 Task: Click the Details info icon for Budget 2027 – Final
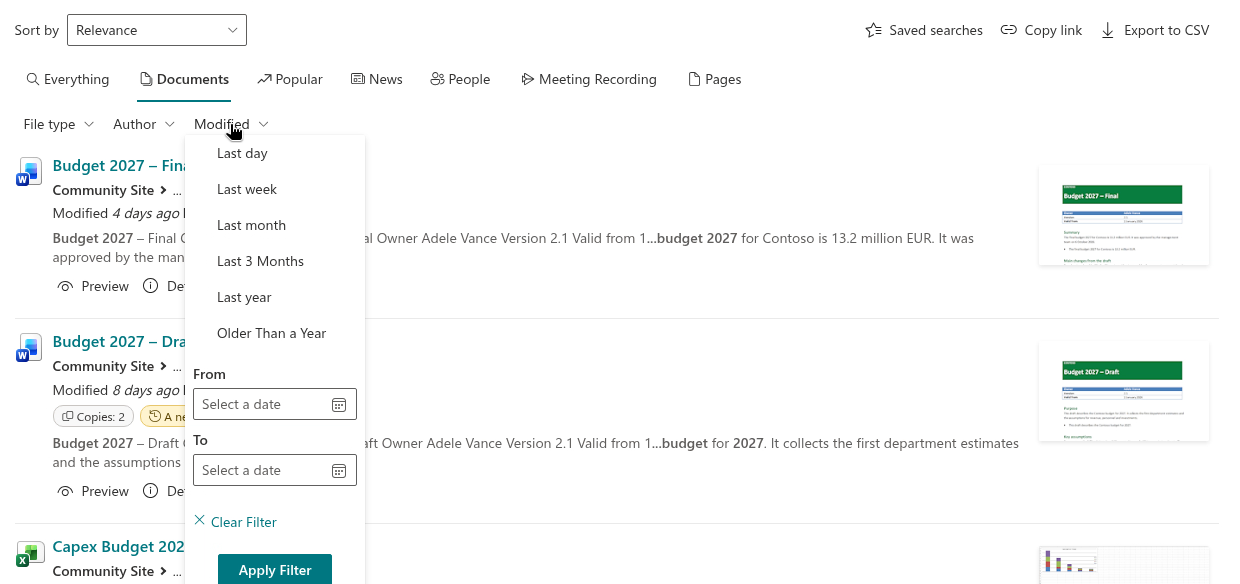point(151,286)
